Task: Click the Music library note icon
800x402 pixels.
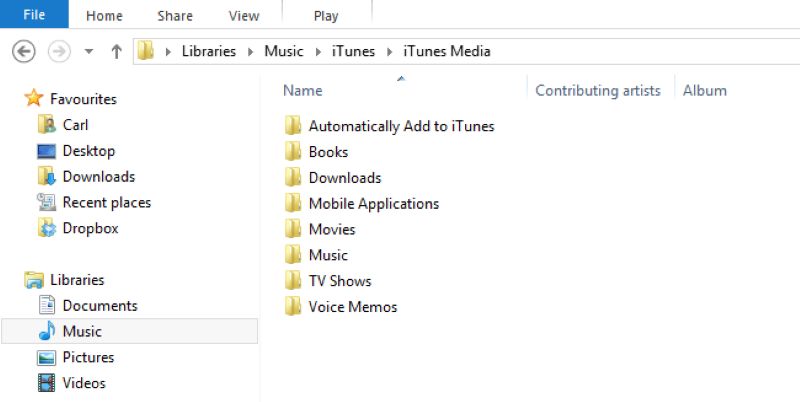Action: (46, 331)
